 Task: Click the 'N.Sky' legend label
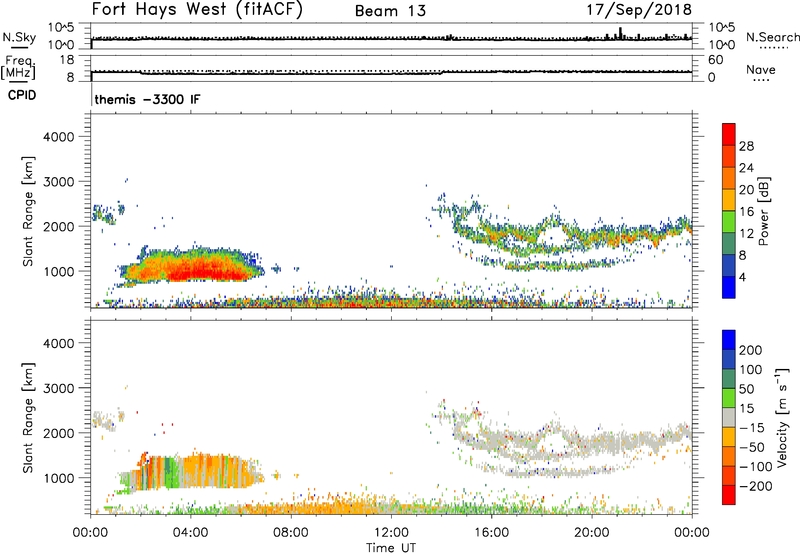point(19,37)
